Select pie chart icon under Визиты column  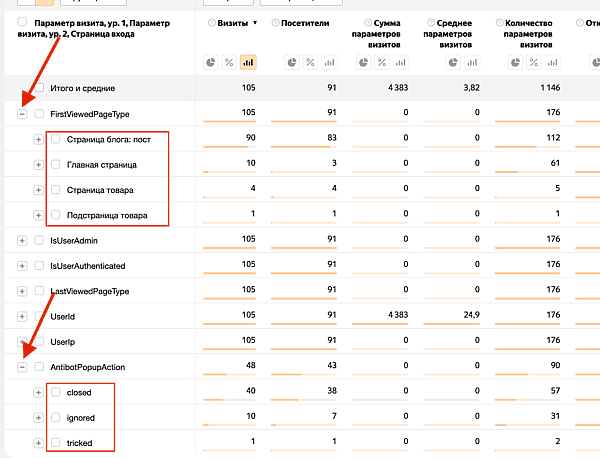[211, 62]
